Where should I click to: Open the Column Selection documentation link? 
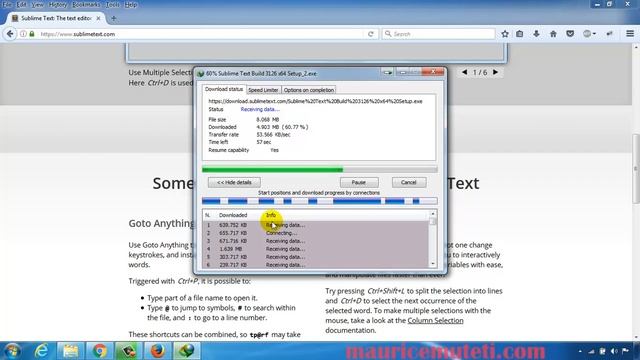[x=435, y=320]
